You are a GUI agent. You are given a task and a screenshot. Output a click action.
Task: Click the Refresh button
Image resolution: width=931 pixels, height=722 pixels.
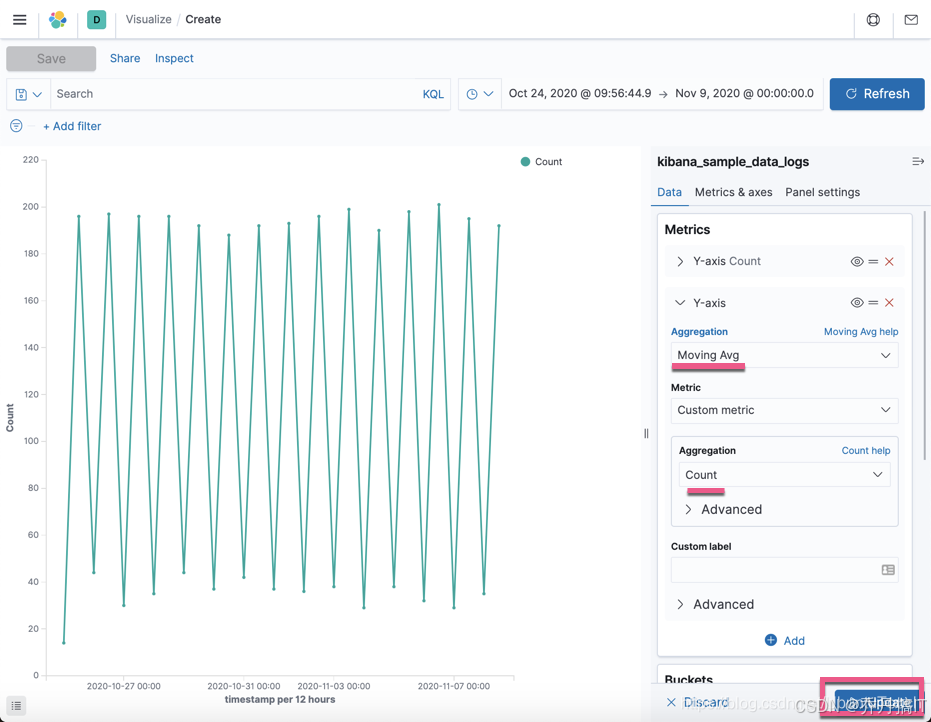coord(877,94)
